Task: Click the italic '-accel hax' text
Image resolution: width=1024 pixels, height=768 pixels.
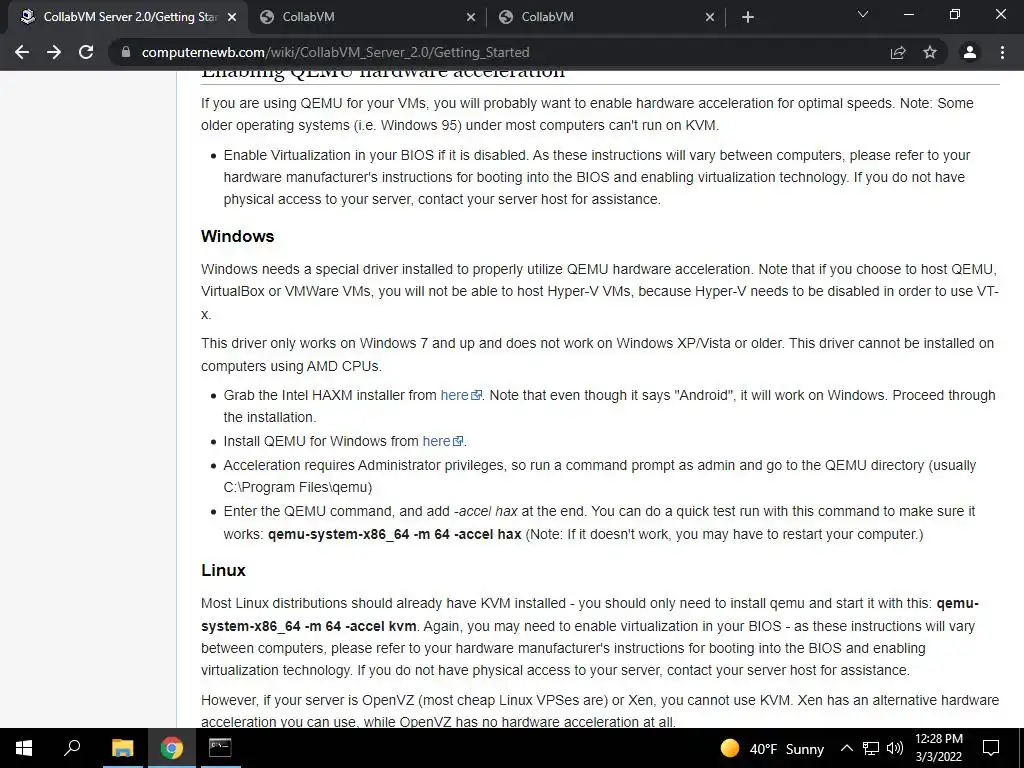Action: [x=486, y=511]
